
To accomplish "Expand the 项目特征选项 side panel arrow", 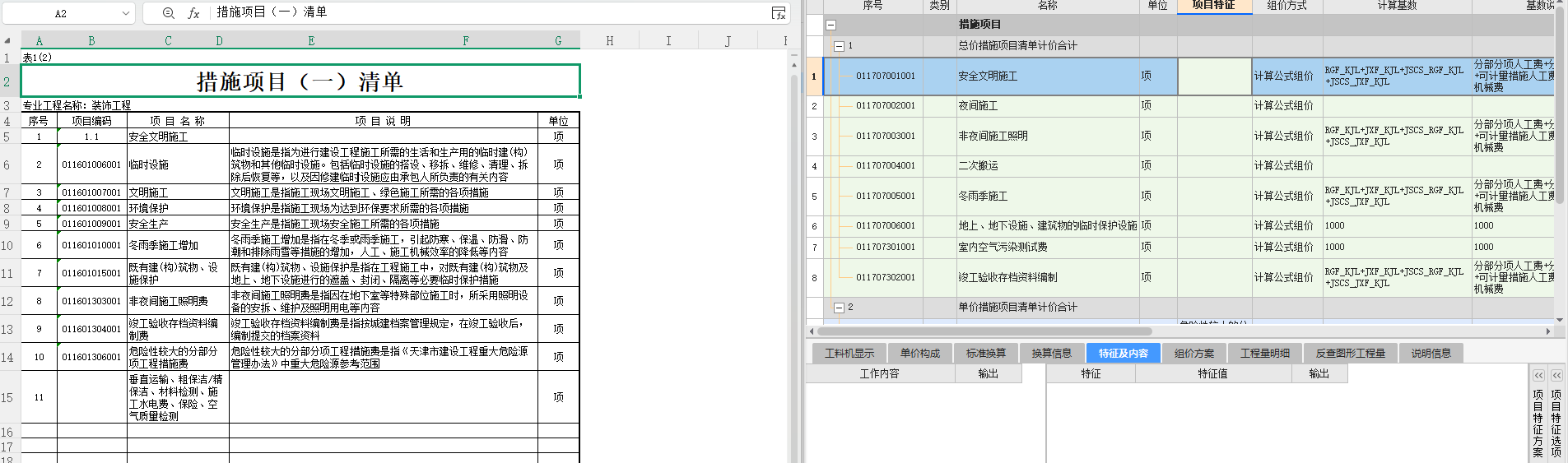I will [x=1556, y=375].
